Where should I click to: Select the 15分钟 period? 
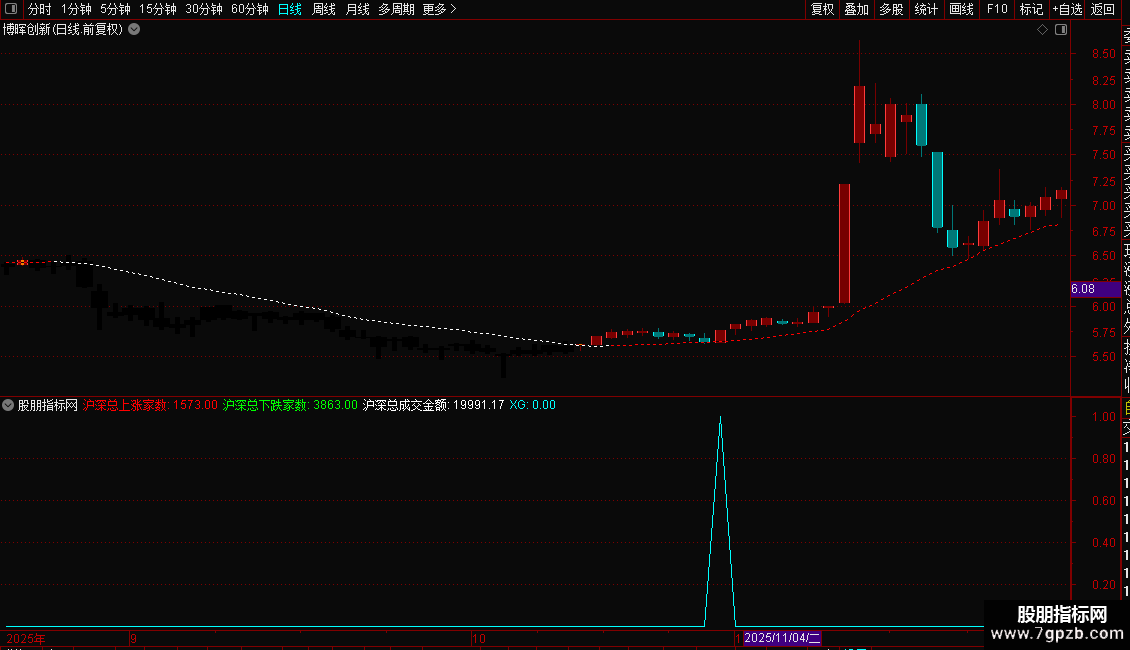[157, 9]
